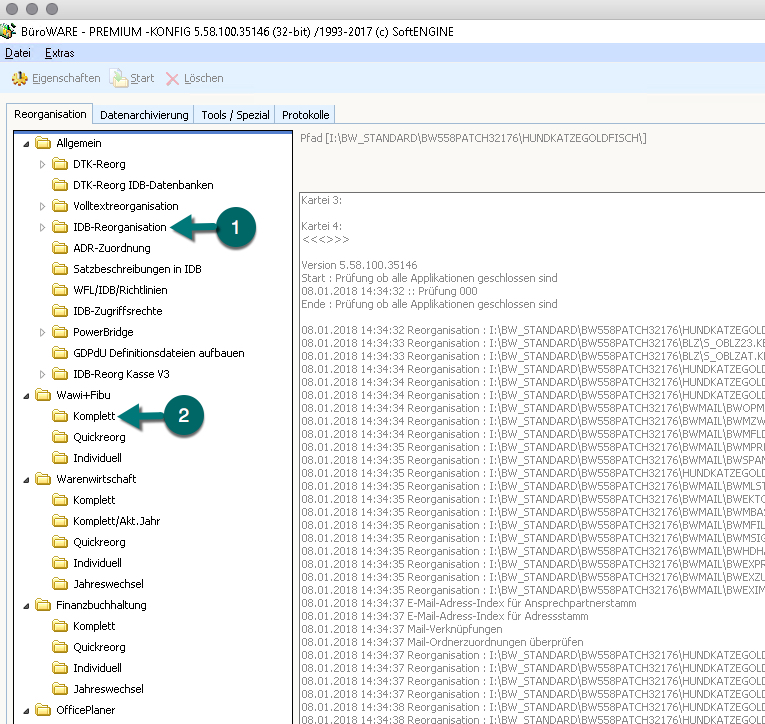Switch to the Datenarchivierung tab
This screenshot has width=765, height=724.
(x=144, y=115)
